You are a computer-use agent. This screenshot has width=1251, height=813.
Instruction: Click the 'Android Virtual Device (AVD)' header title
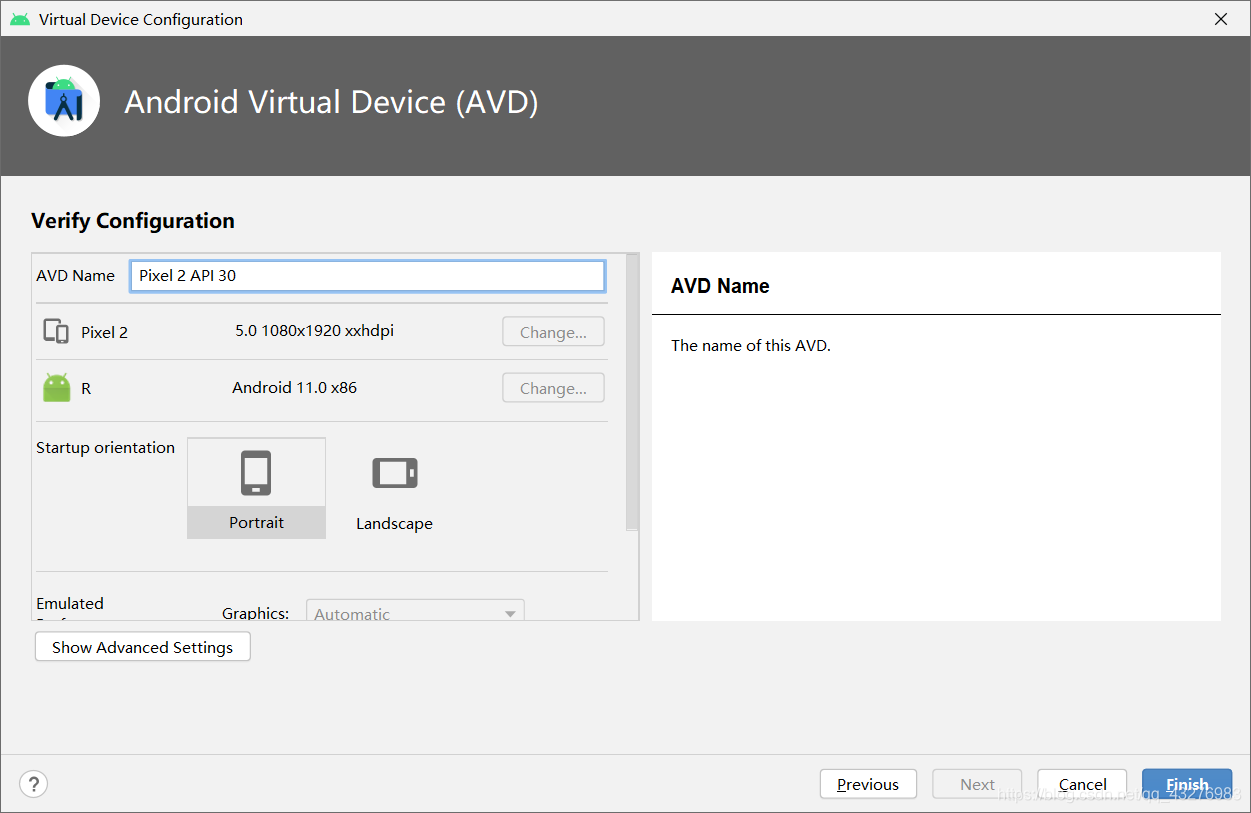pos(331,102)
